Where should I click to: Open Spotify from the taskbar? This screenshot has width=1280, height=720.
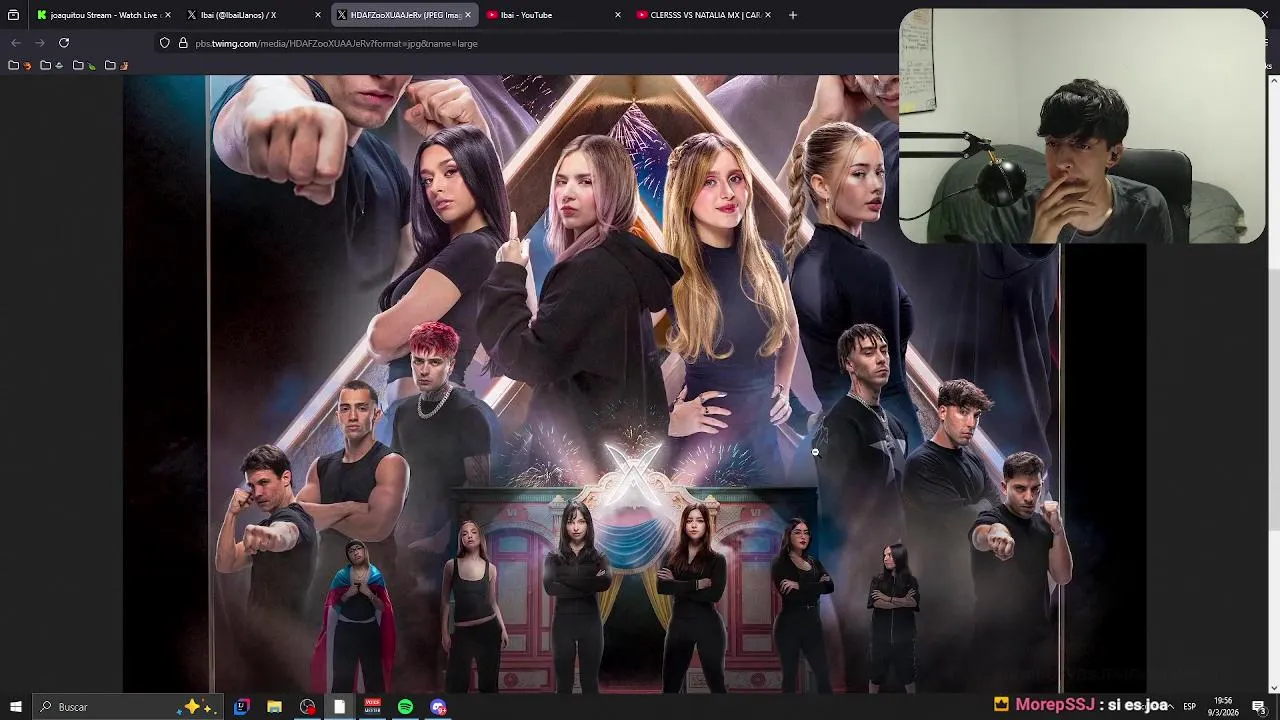[405, 707]
